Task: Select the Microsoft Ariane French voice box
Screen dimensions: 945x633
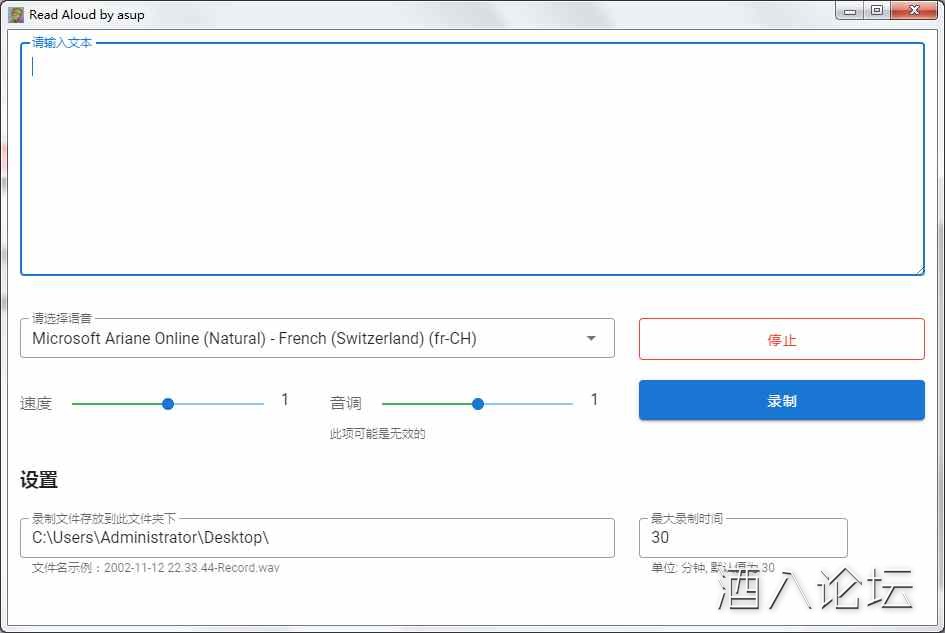Action: [317, 338]
